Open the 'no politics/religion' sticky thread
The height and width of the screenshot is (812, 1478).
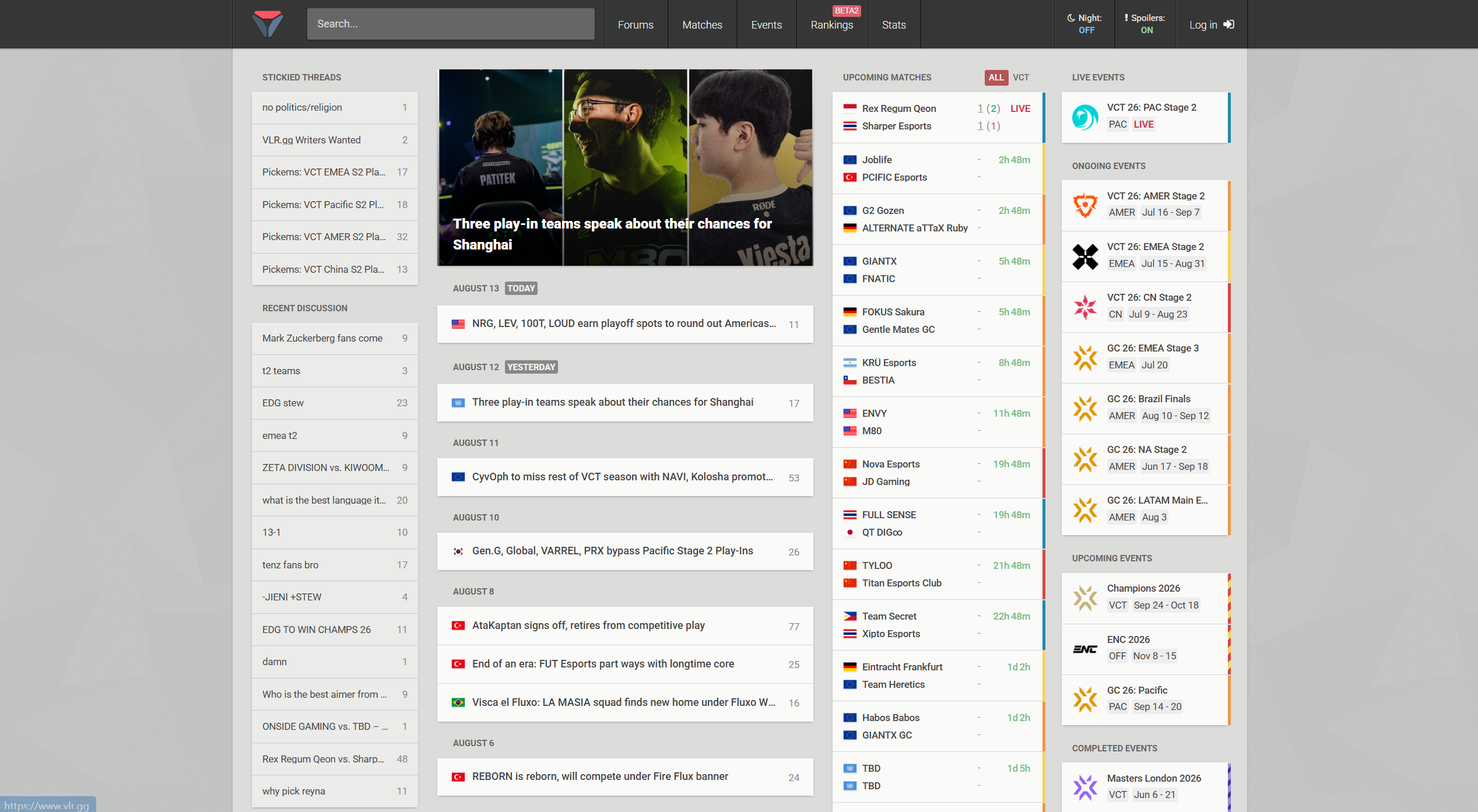coord(335,108)
